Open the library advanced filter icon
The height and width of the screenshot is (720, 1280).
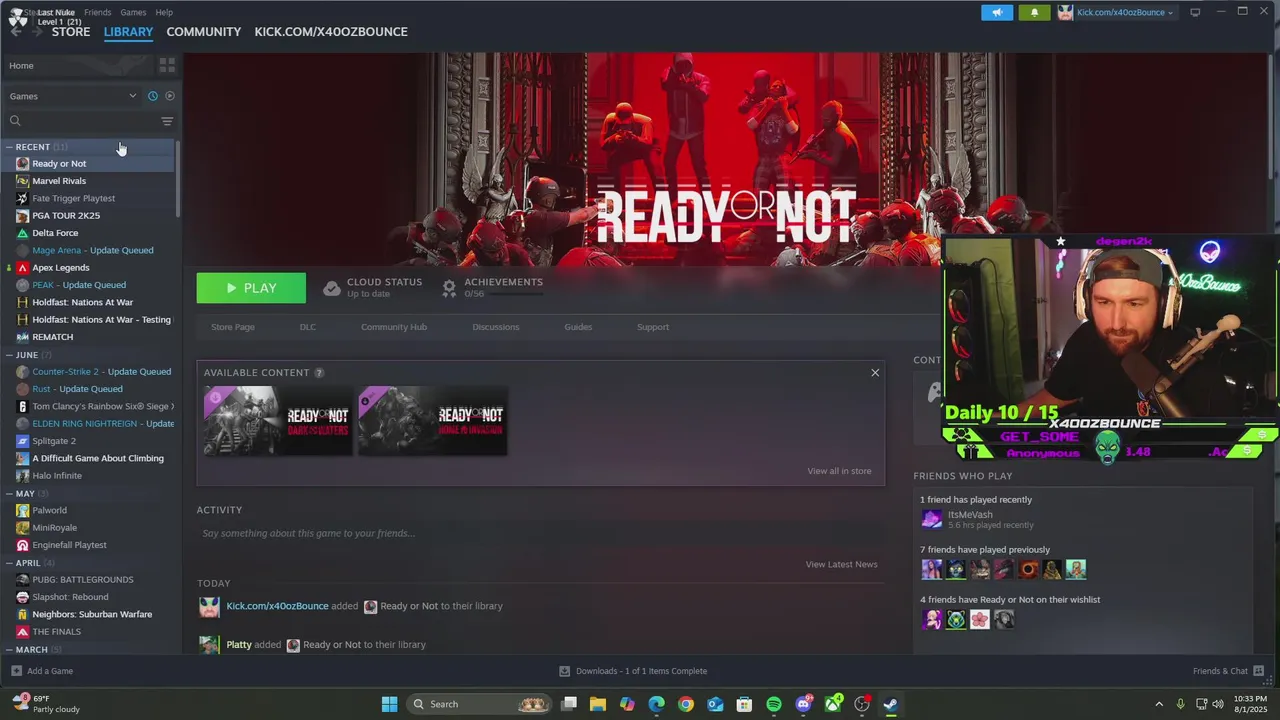click(167, 121)
